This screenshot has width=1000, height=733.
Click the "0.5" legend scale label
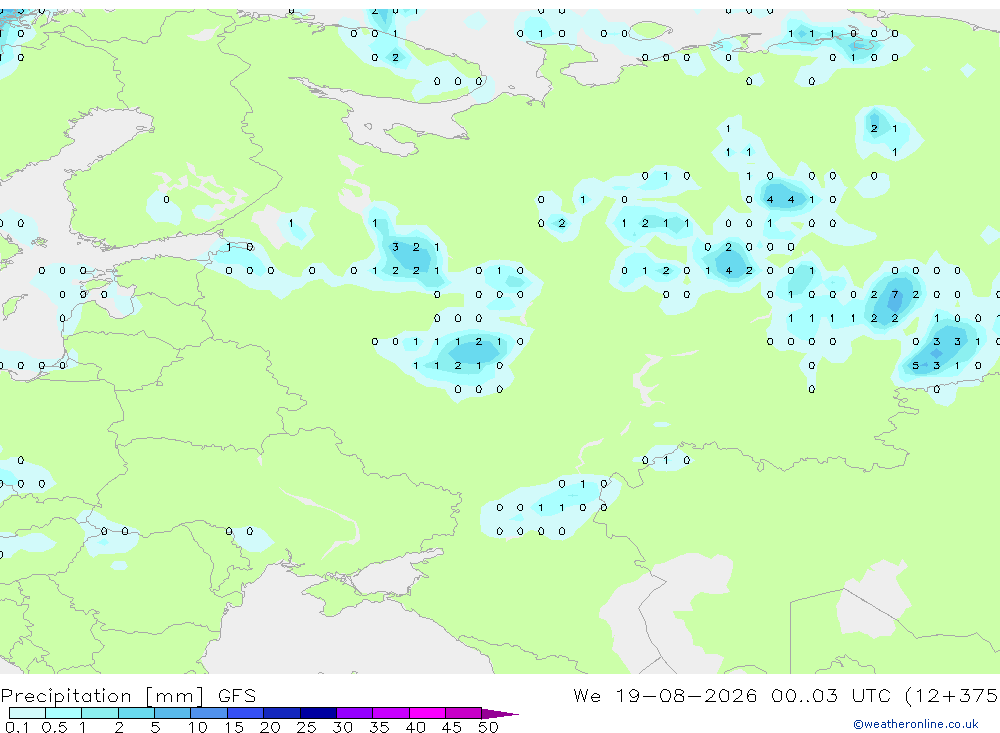pos(54,727)
